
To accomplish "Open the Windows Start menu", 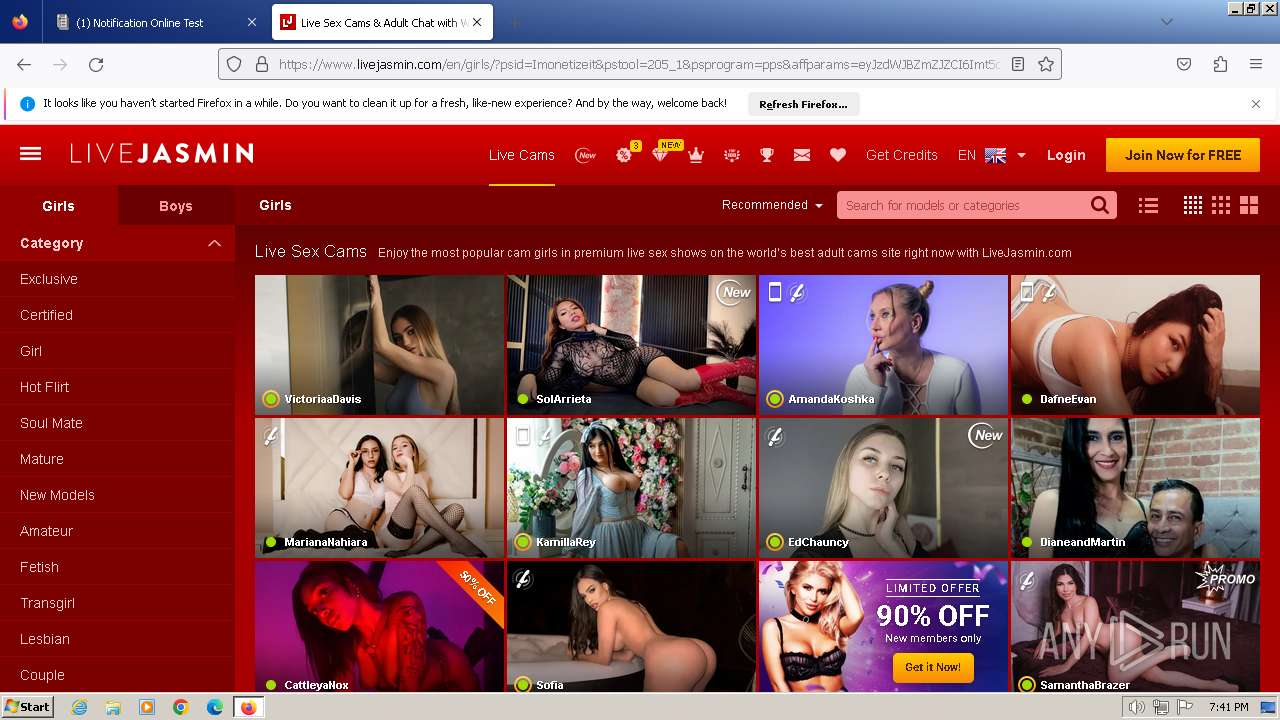I will 27,707.
